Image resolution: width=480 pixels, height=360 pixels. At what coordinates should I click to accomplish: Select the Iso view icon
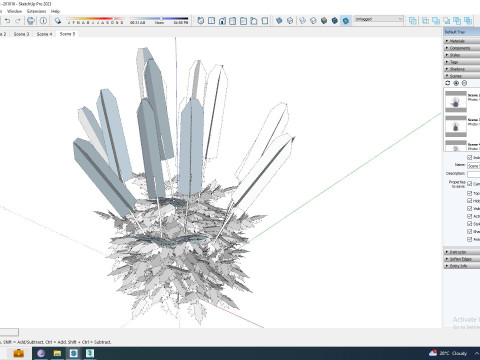point(201,21)
